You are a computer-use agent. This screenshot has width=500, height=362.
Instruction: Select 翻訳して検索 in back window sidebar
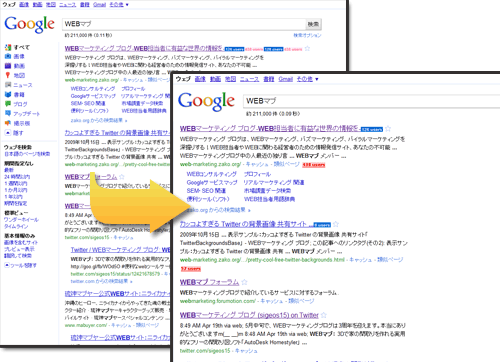pyautogui.click(x=18, y=256)
